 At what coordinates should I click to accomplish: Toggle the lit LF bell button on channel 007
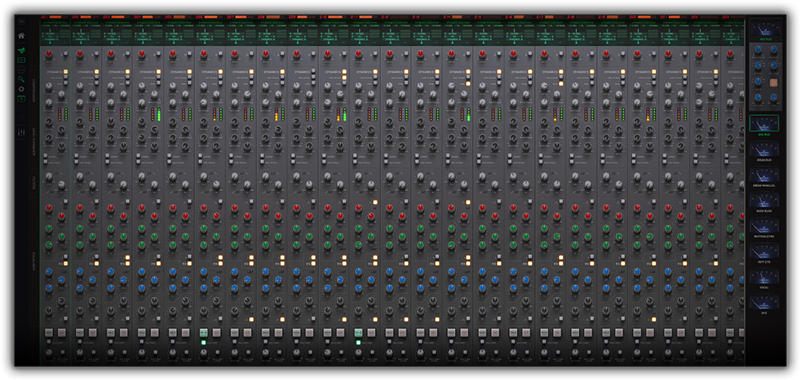251,319
